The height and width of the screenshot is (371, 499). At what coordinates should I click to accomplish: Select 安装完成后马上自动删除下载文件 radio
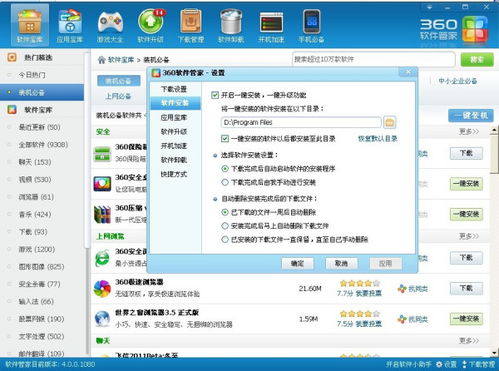(x=225, y=226)
